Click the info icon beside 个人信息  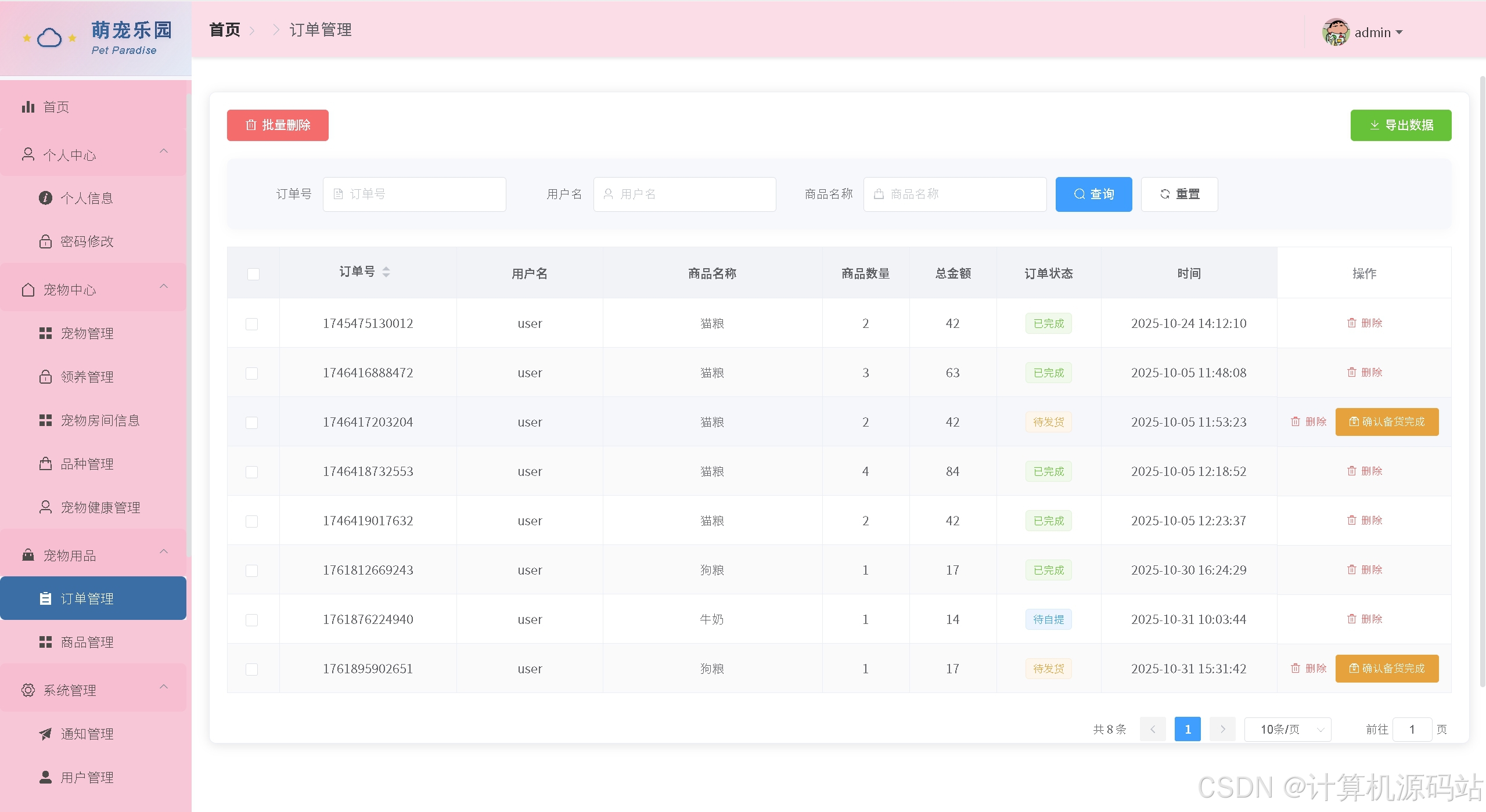(45, 198)
